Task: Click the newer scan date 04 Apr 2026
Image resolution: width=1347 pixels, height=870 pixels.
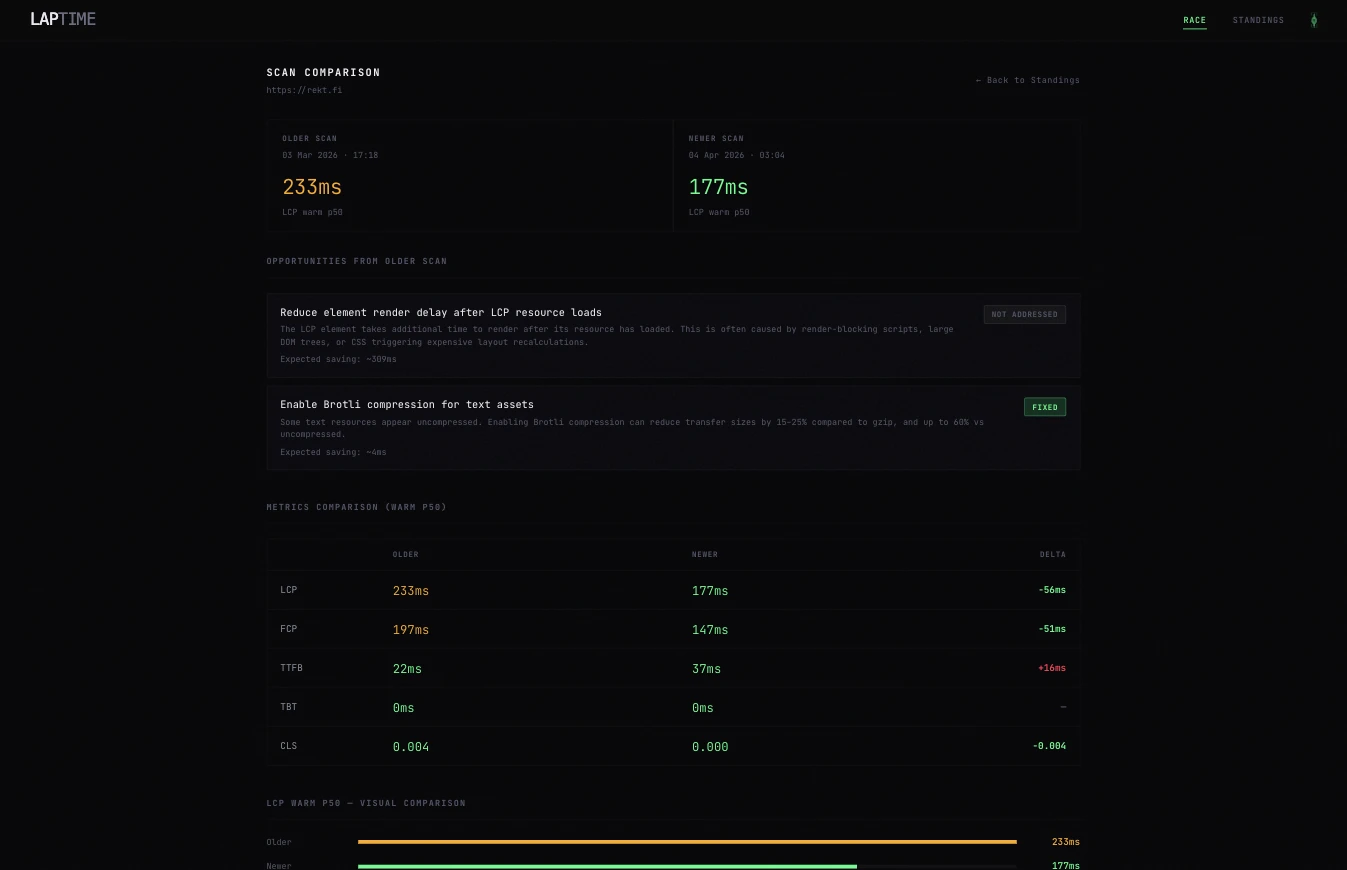Action: (x=736, y=155)
